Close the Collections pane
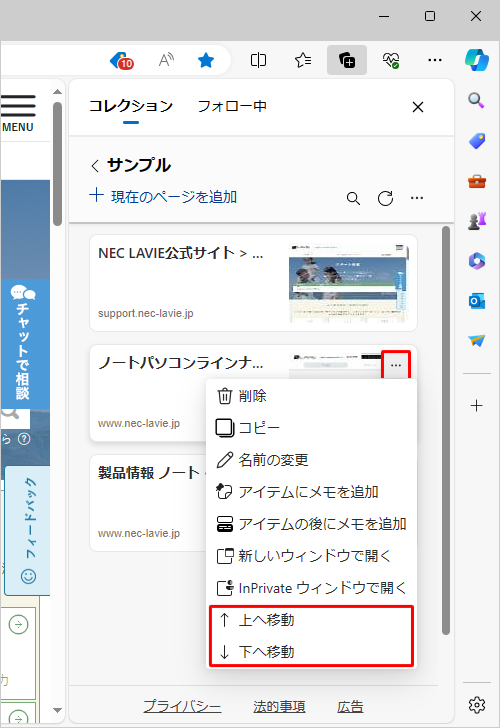The image size is (500, 728). 418,107
